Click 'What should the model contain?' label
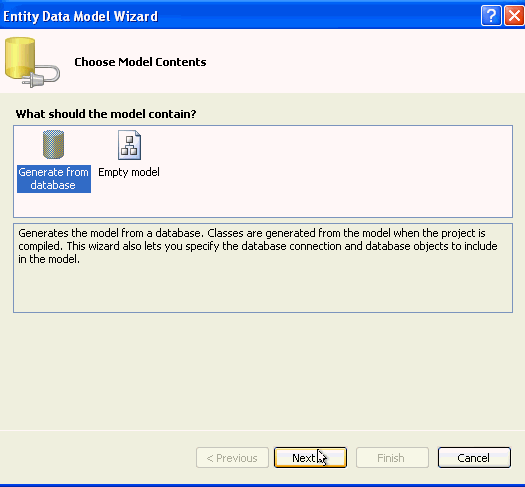The width and height of the screenshot is (525, 487). pos(106,114)
